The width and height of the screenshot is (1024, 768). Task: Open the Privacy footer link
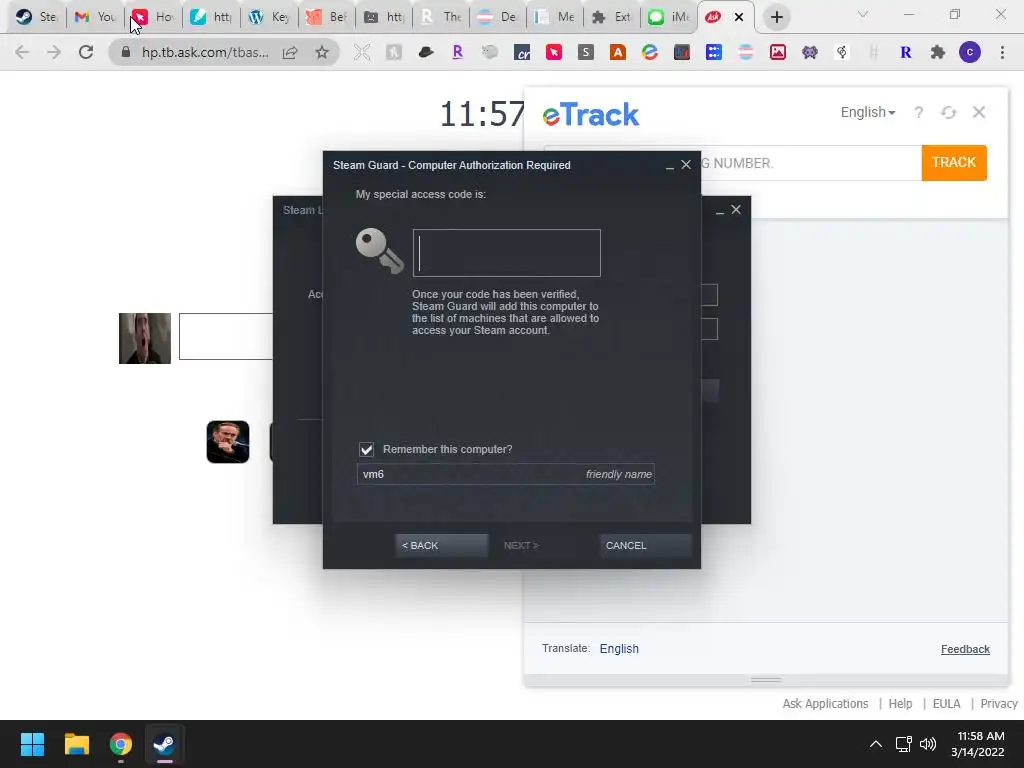999,703
